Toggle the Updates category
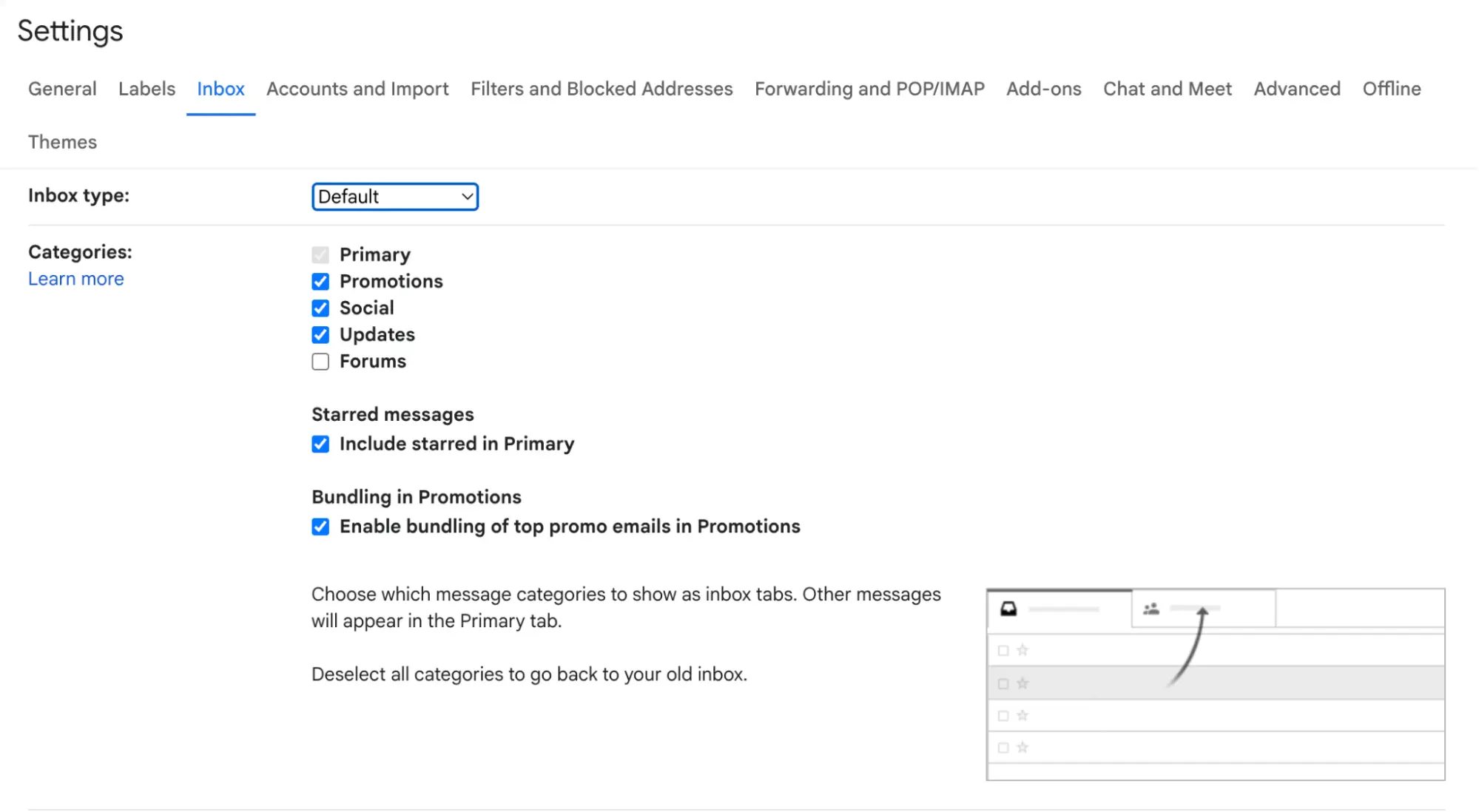The height and width of the screenshot is (812, 1479). (320, 334)
